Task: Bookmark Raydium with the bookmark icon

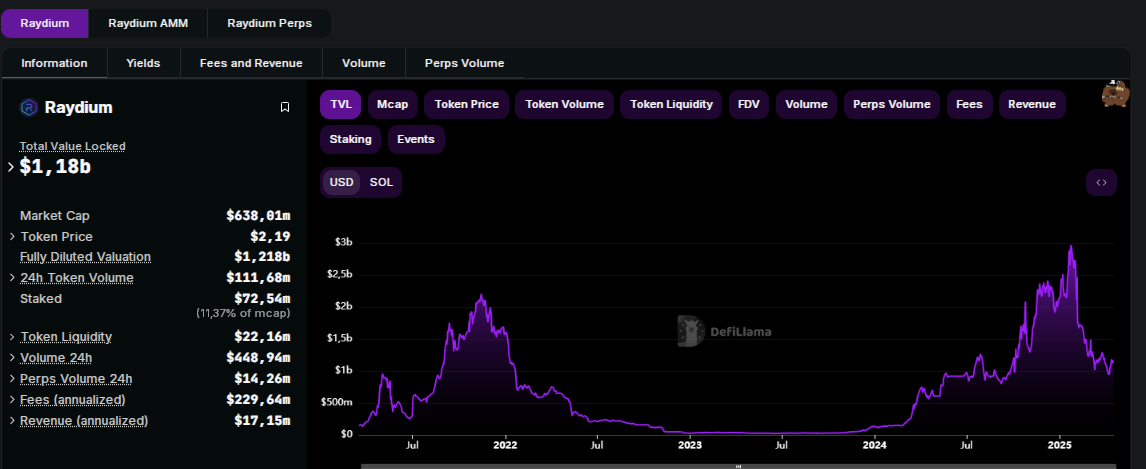Action: point(285,107)
